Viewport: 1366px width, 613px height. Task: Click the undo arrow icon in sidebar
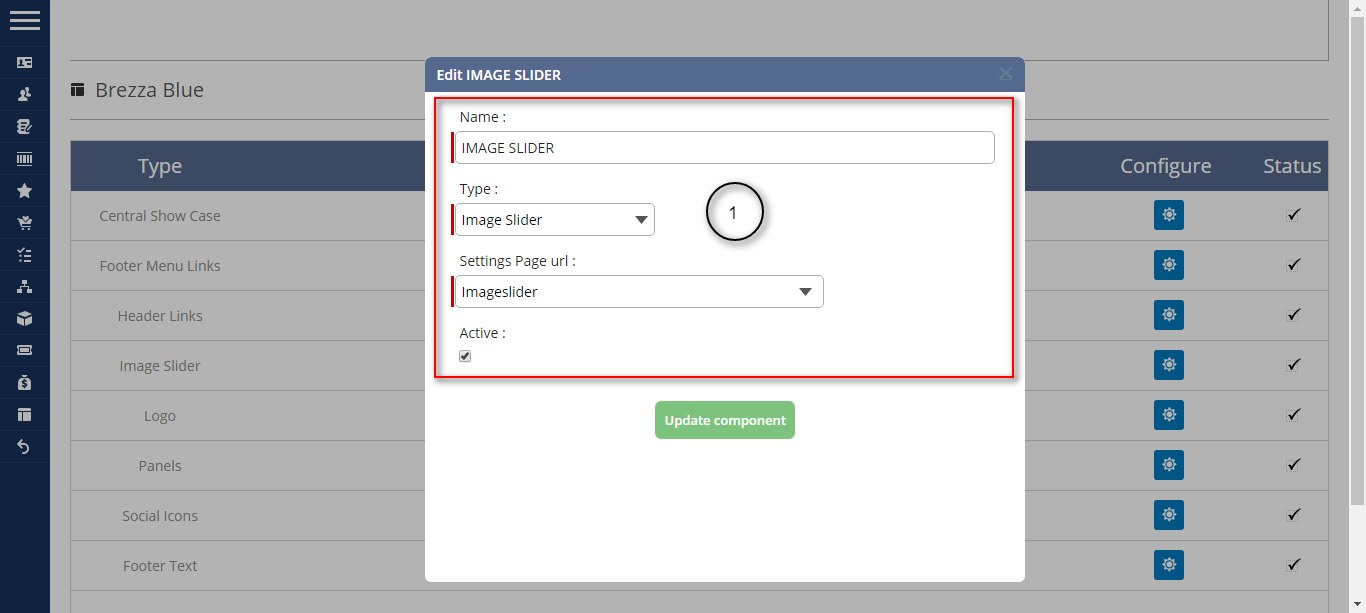[25, 447]
